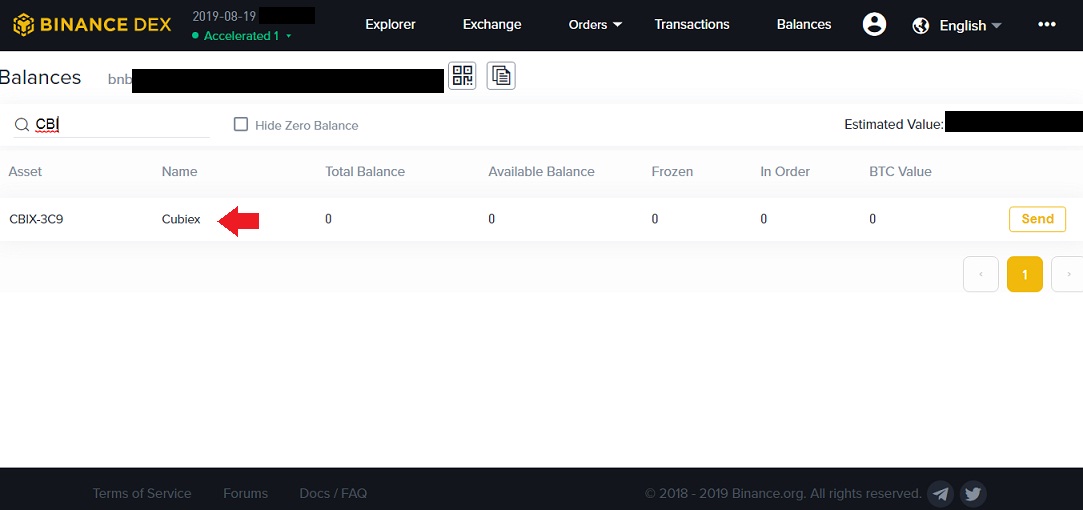Click the Balances page heading

pos(40,77)
